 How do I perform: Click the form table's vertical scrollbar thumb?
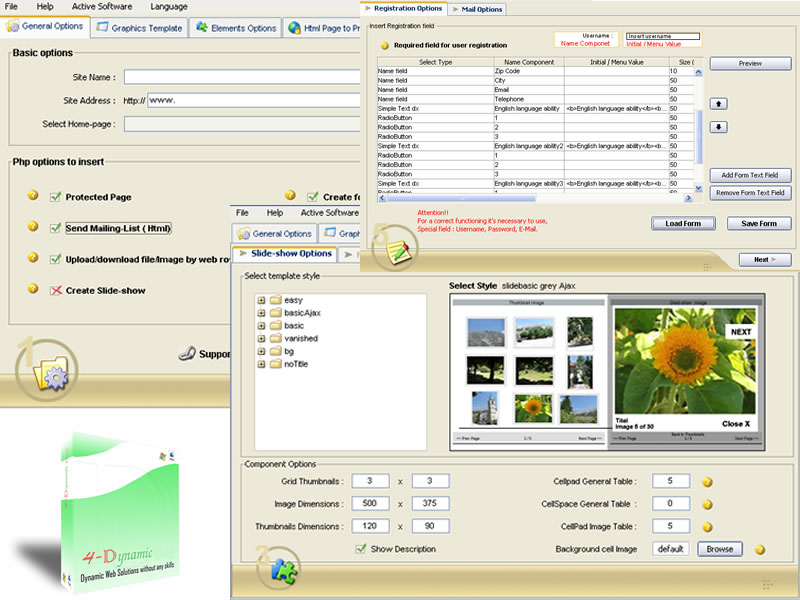pyautogui.click(x=698, y=137)
